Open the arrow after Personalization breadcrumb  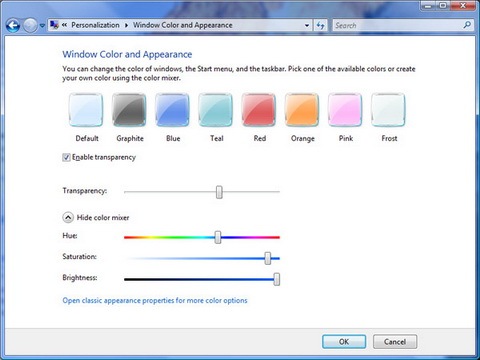pos(126,25)
